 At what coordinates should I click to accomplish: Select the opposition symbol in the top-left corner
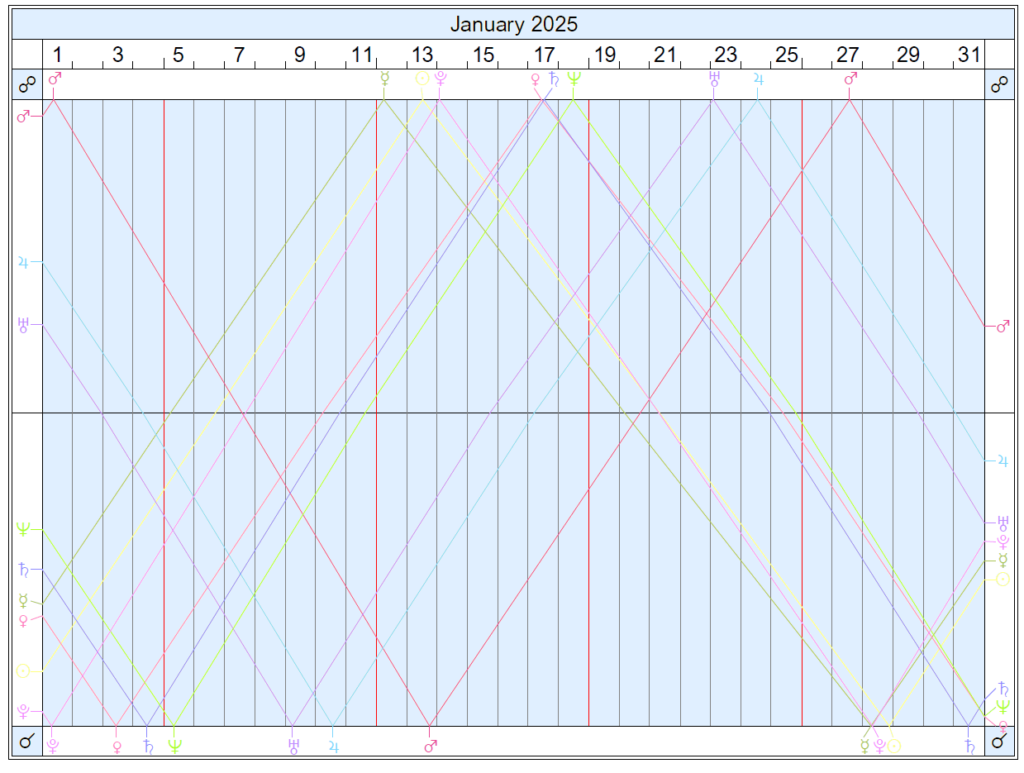pyautogui.click(x=25, y=84)
